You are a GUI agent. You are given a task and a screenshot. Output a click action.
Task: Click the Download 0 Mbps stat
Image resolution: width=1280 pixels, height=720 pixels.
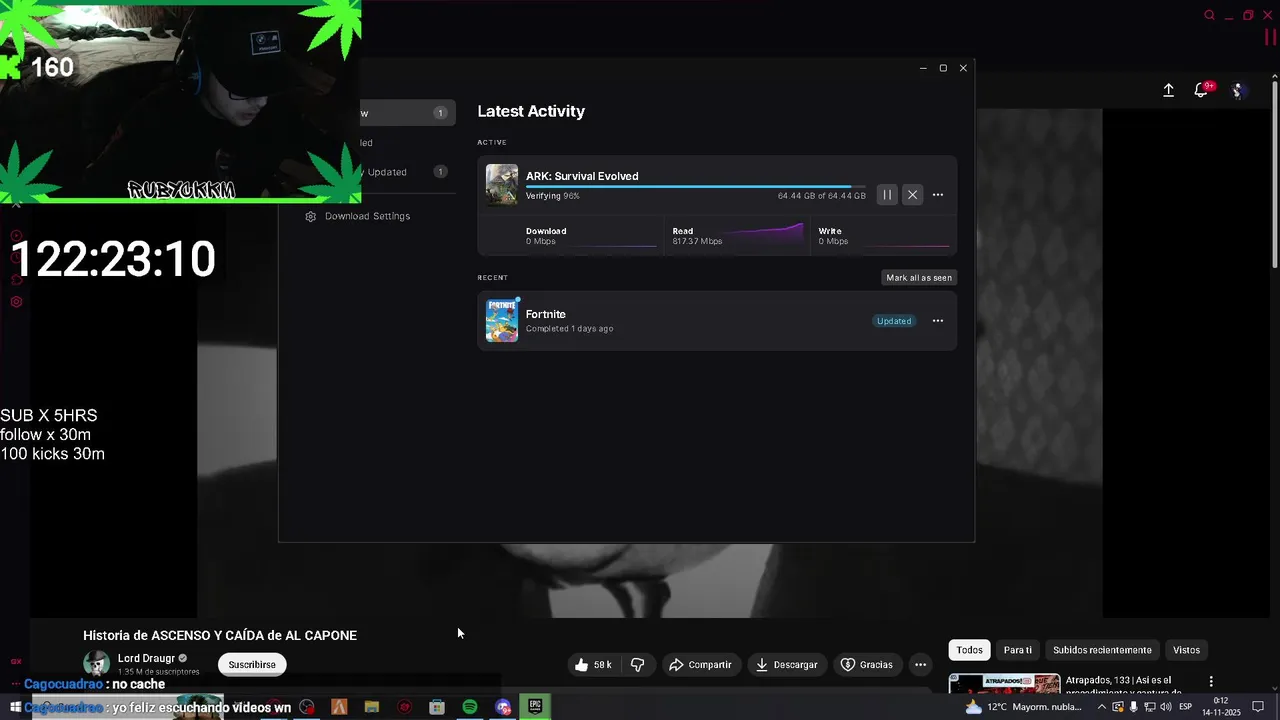(590, 236)
